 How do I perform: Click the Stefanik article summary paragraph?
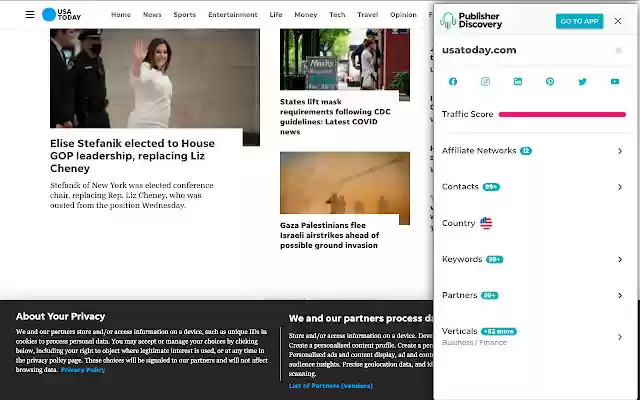click(131, 196)
